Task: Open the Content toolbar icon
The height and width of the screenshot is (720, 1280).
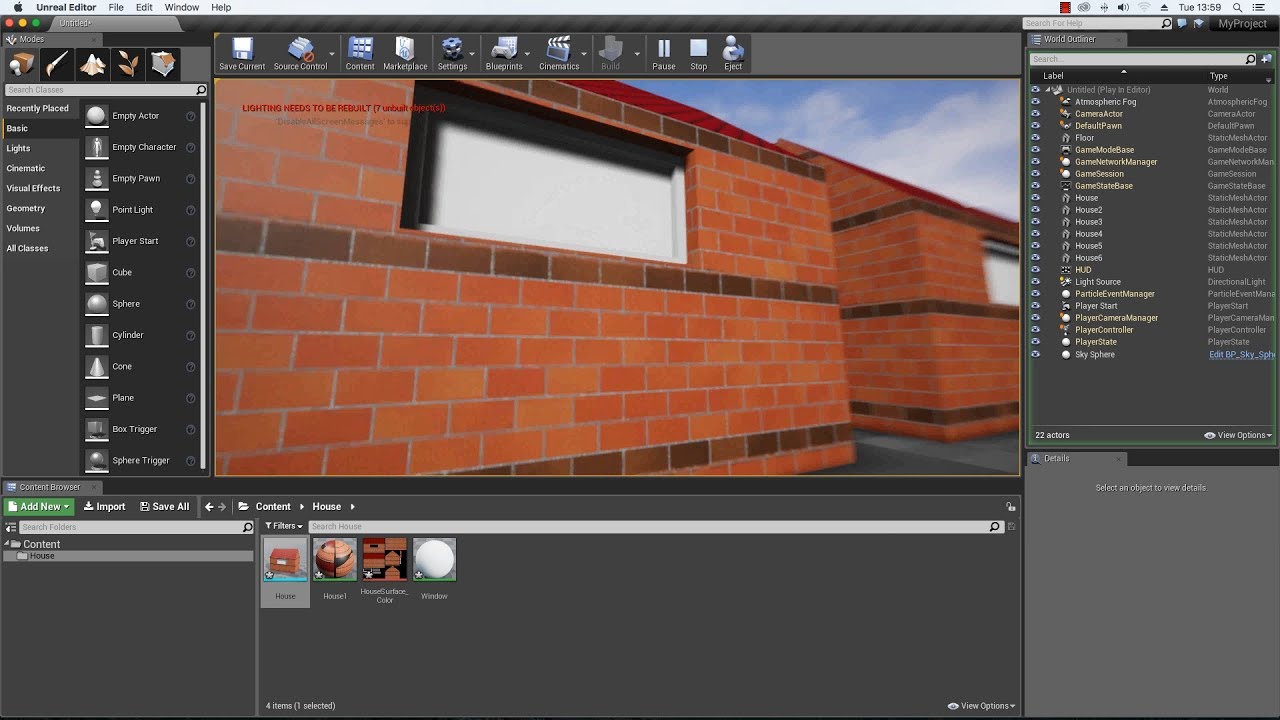Action: (360, 48)
